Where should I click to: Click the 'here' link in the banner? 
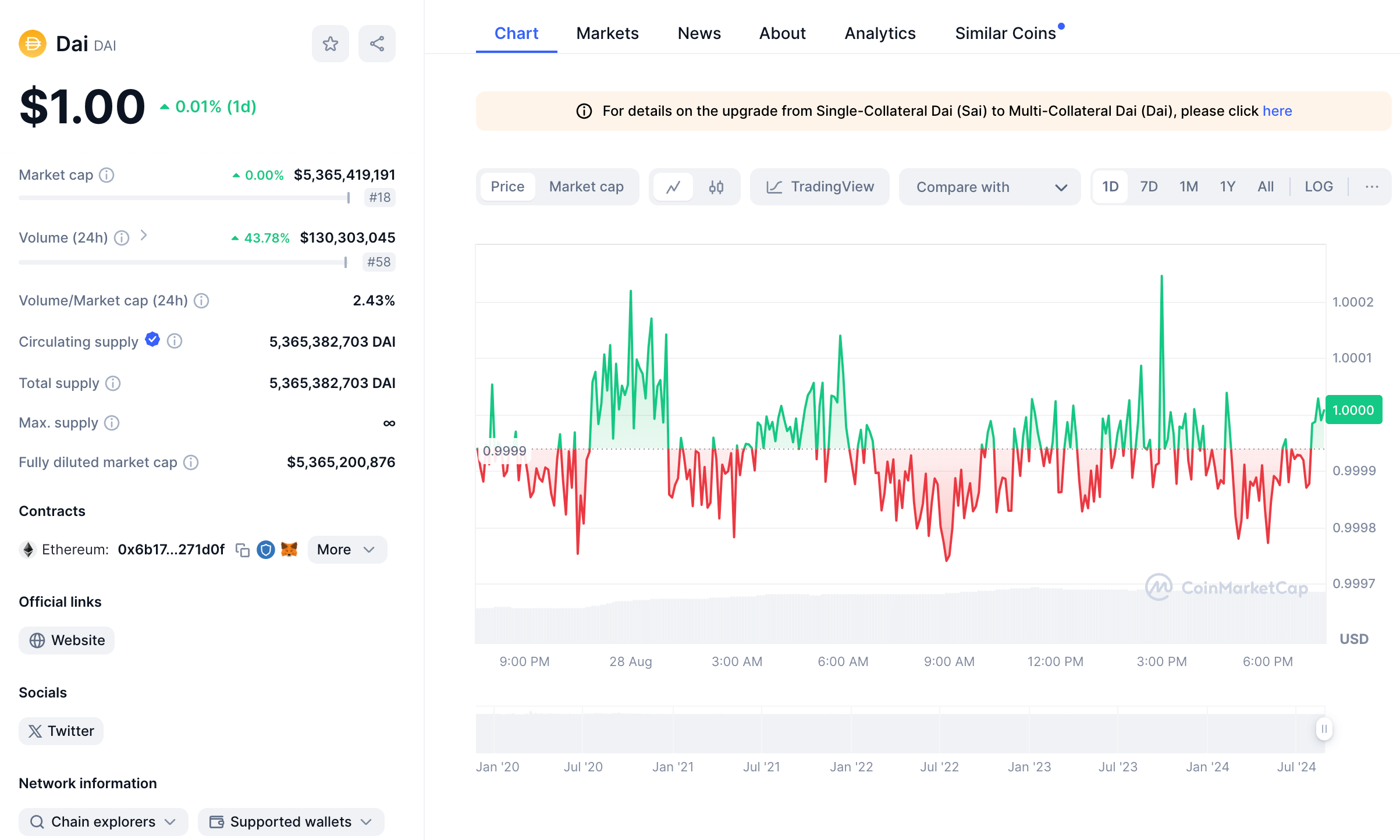pyautogui.click(x=1277, y=111)
